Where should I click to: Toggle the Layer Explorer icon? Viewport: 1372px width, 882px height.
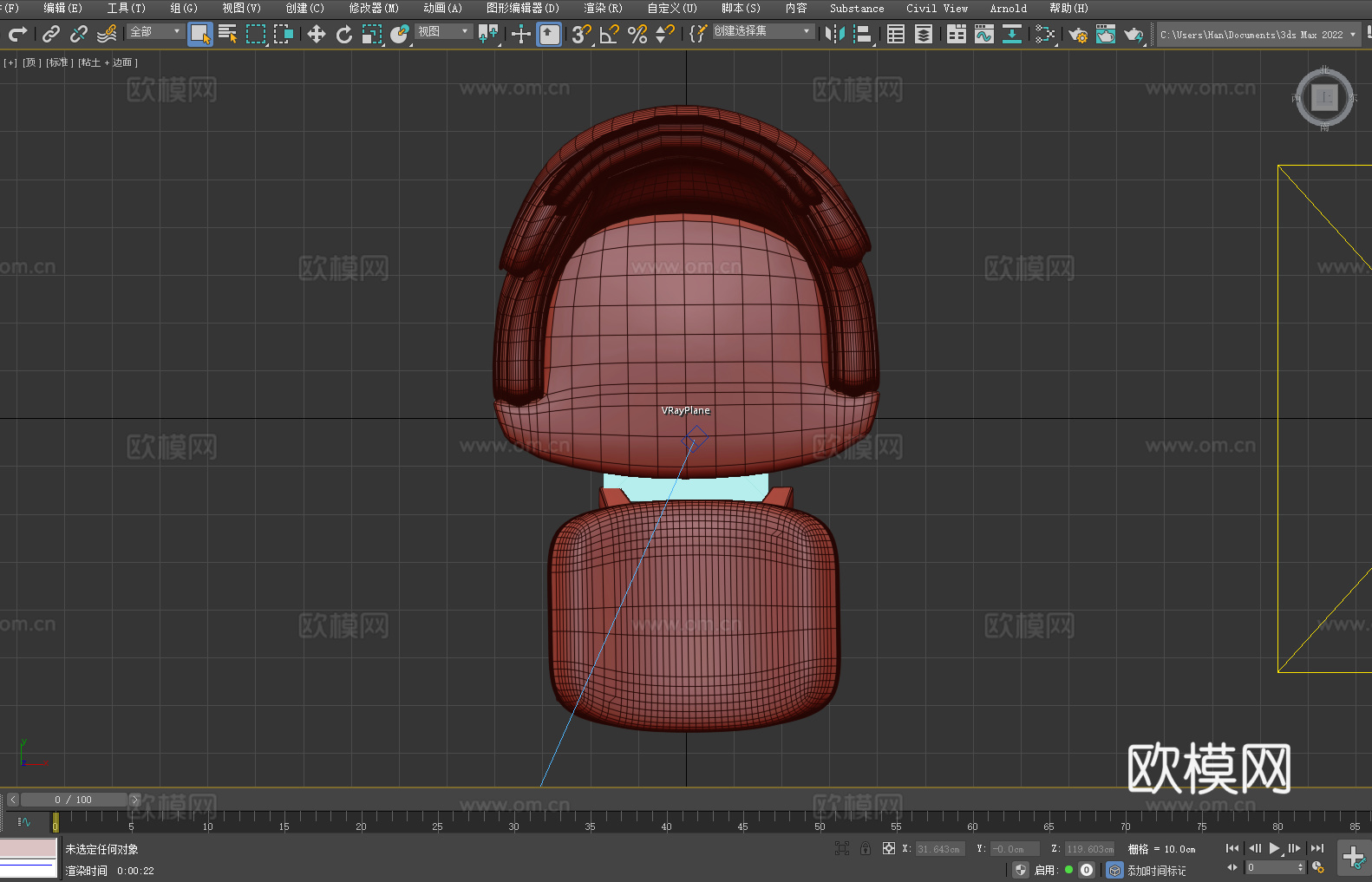[924, 34]
